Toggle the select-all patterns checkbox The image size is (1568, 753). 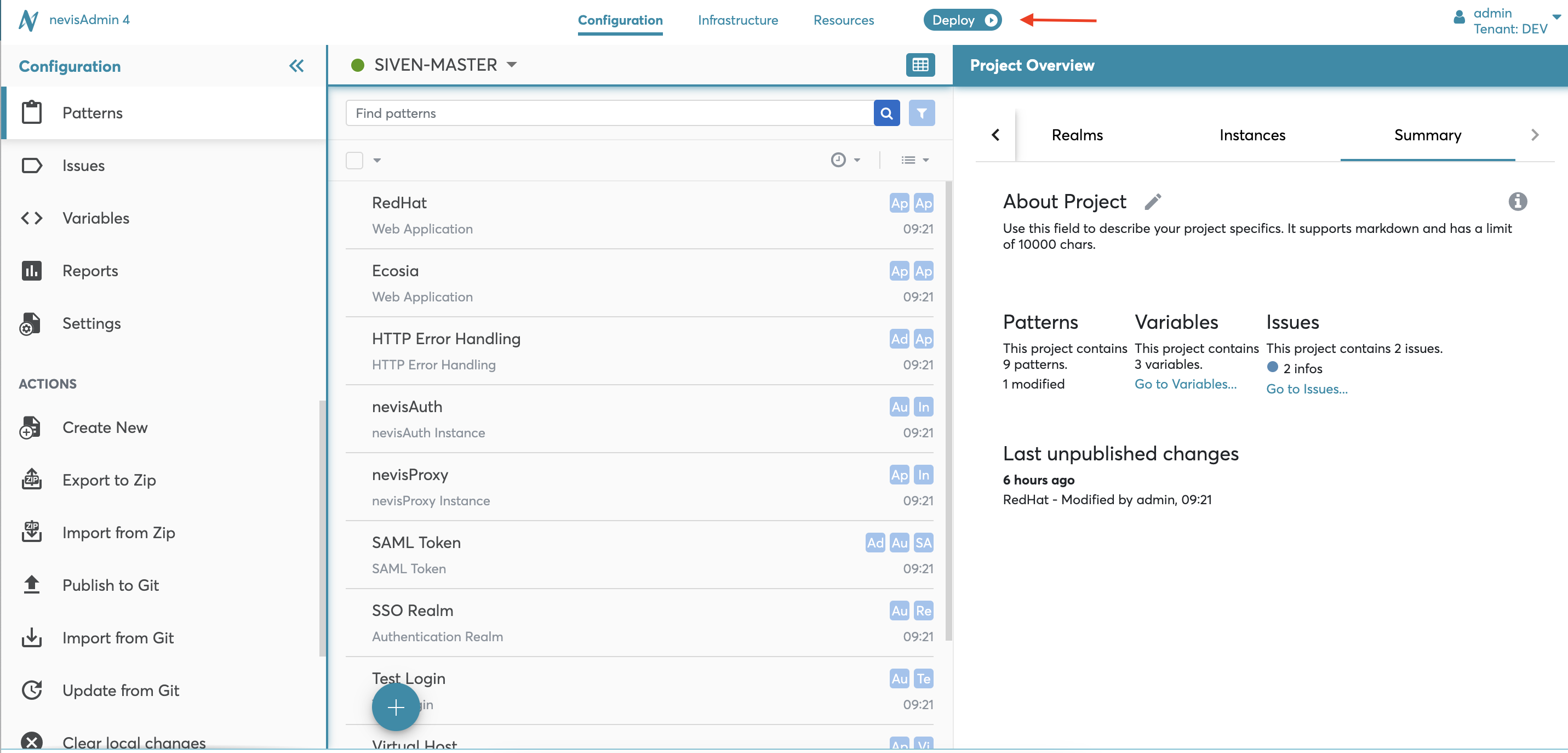(x=354, y=160)
